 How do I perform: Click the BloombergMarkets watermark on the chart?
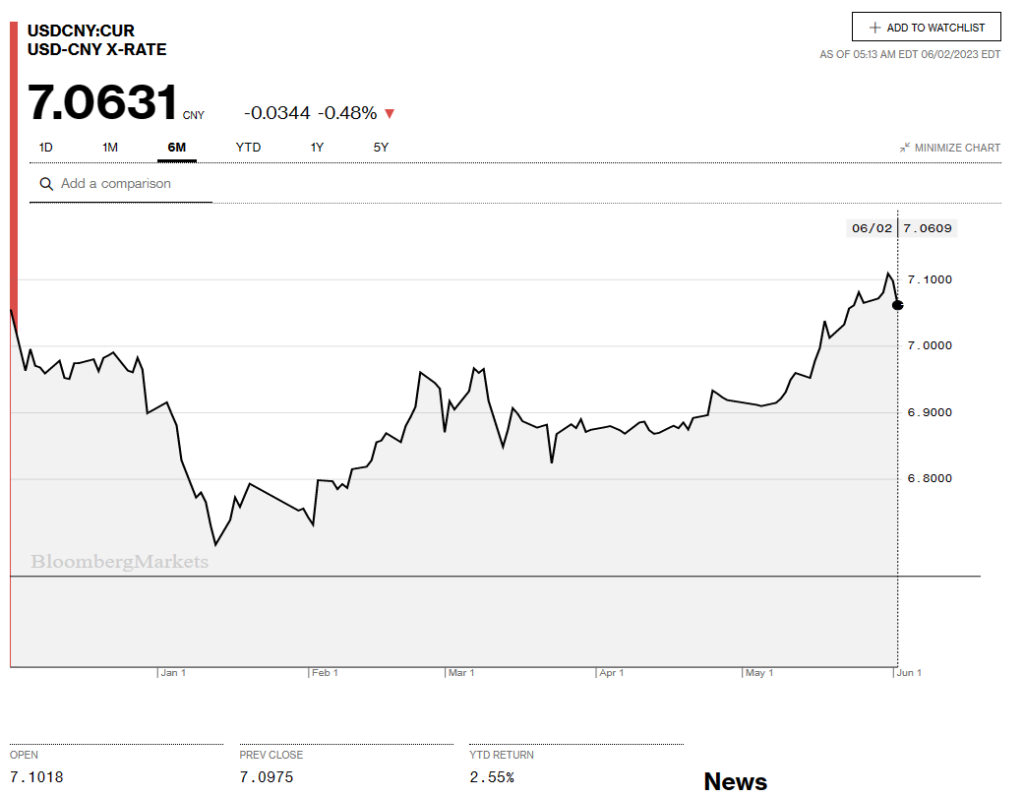119,562
